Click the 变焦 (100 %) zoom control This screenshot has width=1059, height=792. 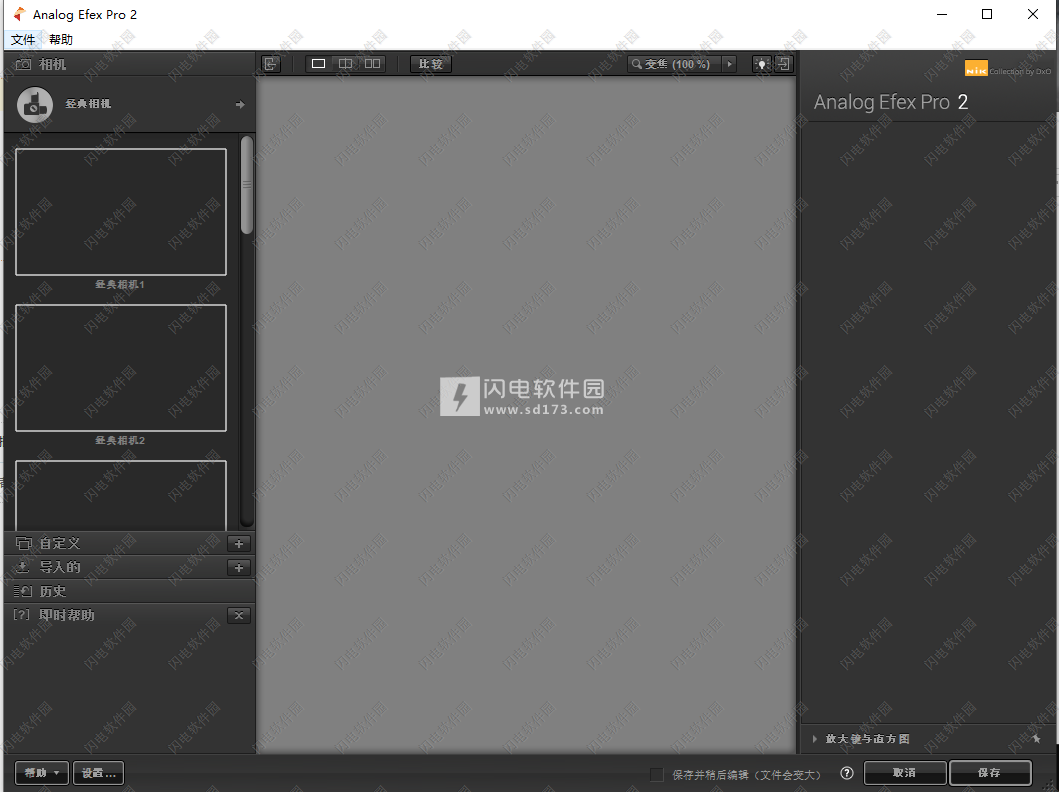click(x=675, y=64)
